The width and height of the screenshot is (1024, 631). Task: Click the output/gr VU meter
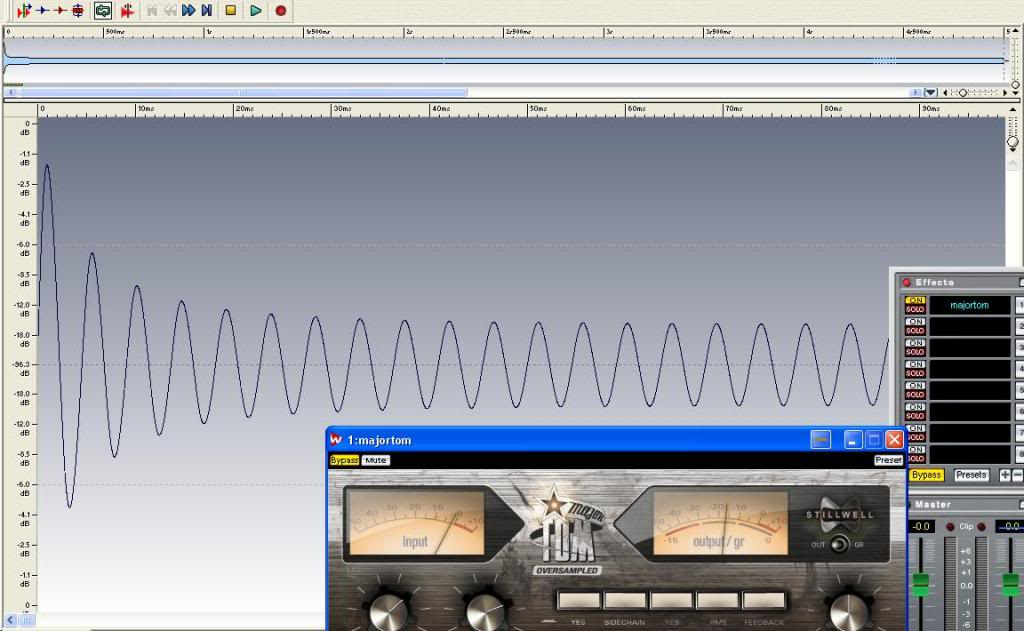tap(720, 523)
